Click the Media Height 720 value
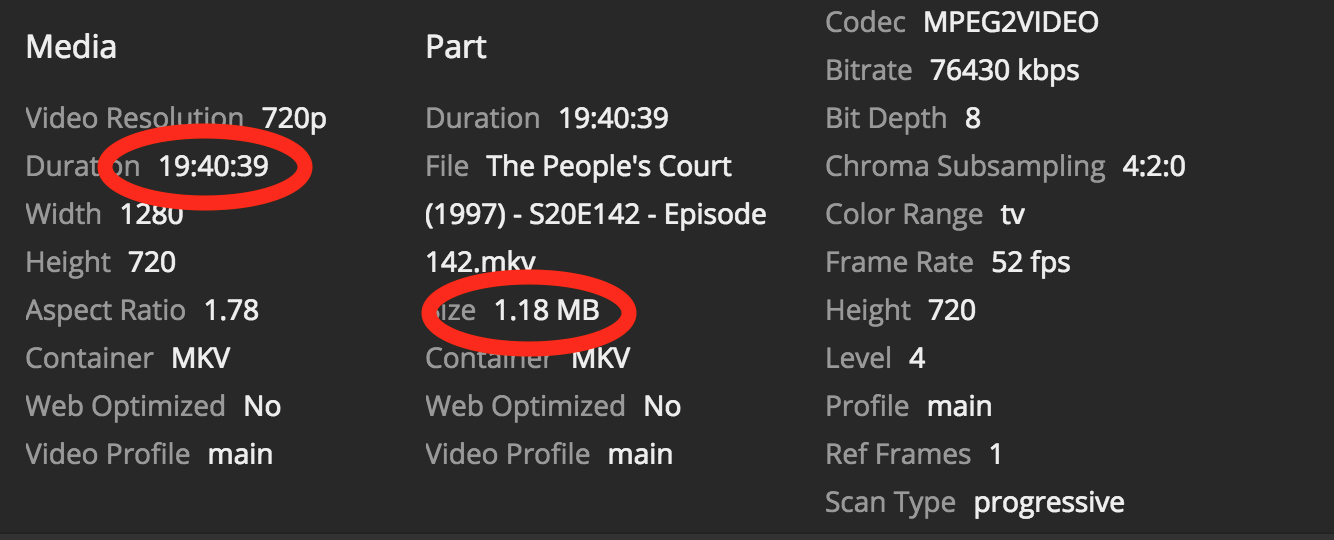This screenshot has width=1334, height=540. (x=152, y=262)
